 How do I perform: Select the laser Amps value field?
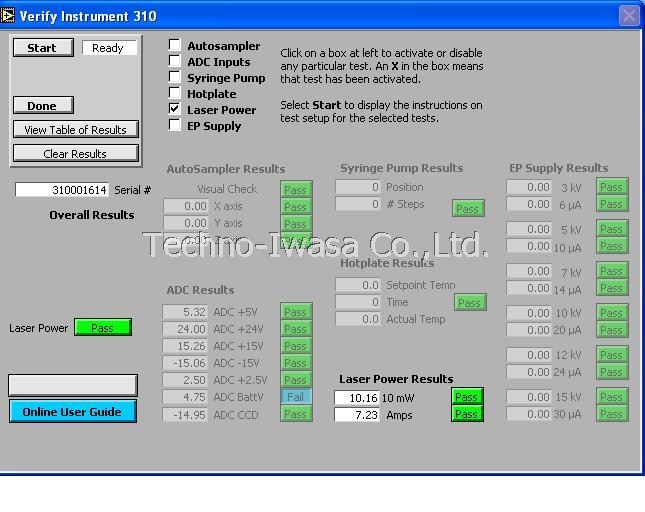(x=357, y=414)
